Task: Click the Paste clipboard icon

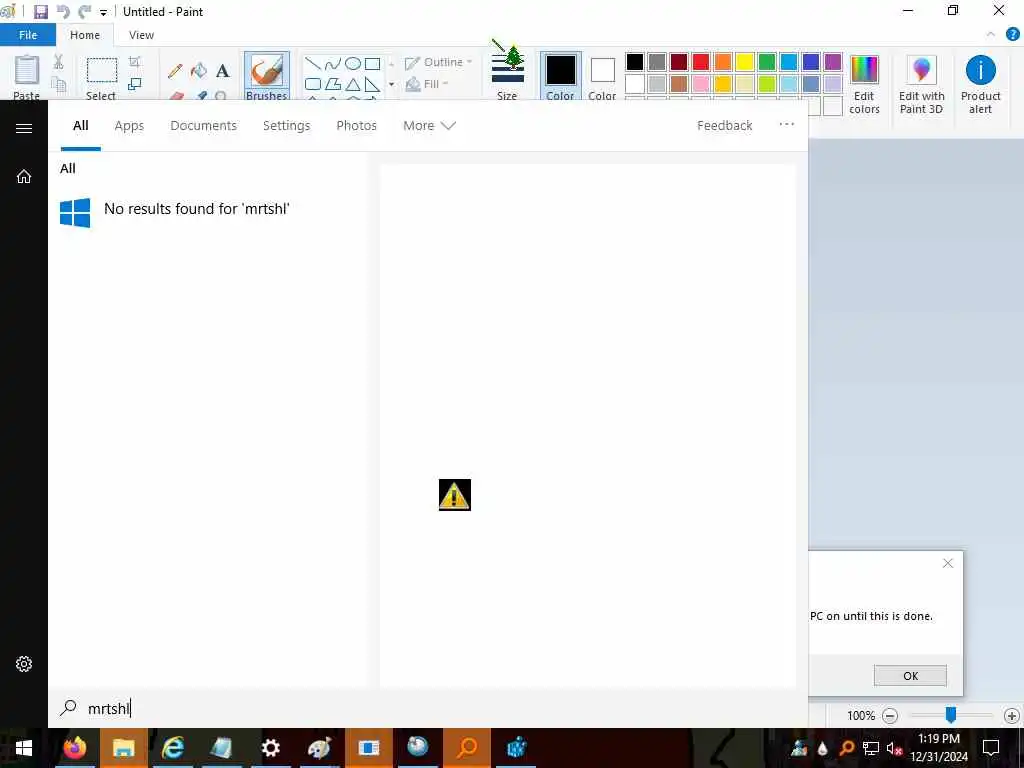Action: click(27, 70)
